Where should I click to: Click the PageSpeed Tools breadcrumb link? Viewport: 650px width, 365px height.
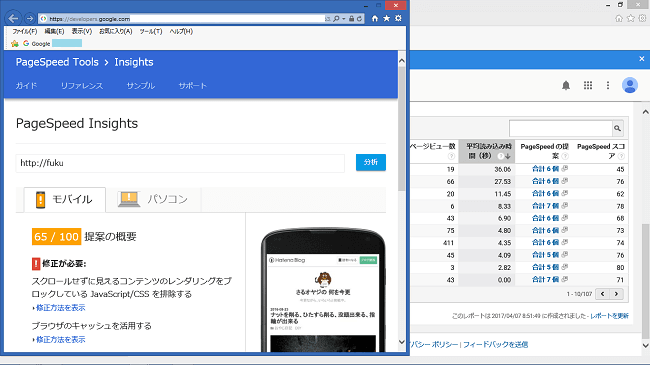[x=57, y=62]
